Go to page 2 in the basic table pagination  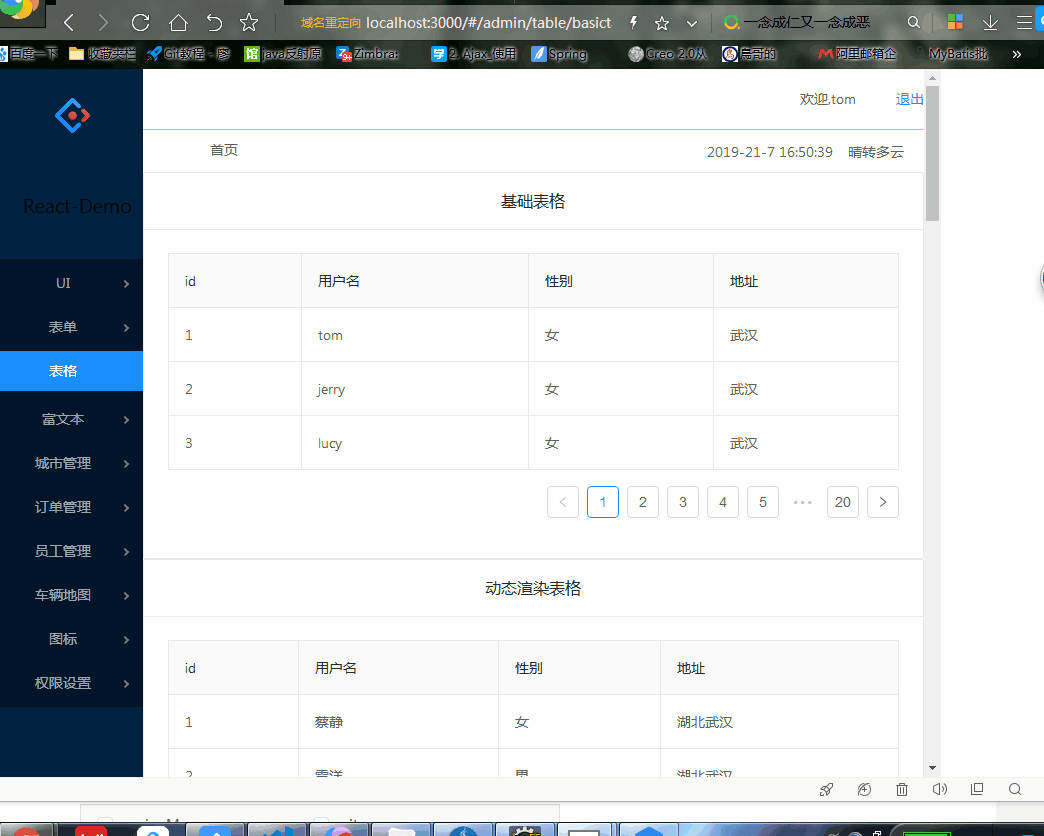pyautogui.click(x=643, y=502)
